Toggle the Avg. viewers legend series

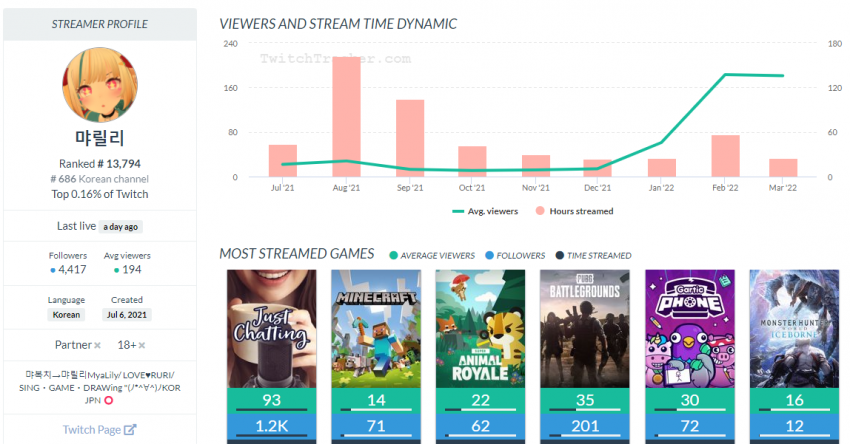click(485, 211)
